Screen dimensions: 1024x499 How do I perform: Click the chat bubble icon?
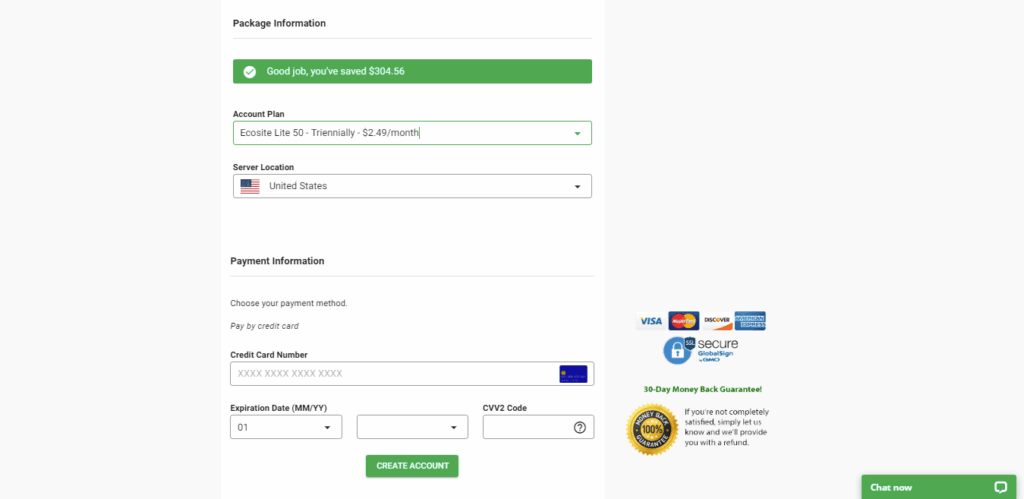(x=1000, y=487)
